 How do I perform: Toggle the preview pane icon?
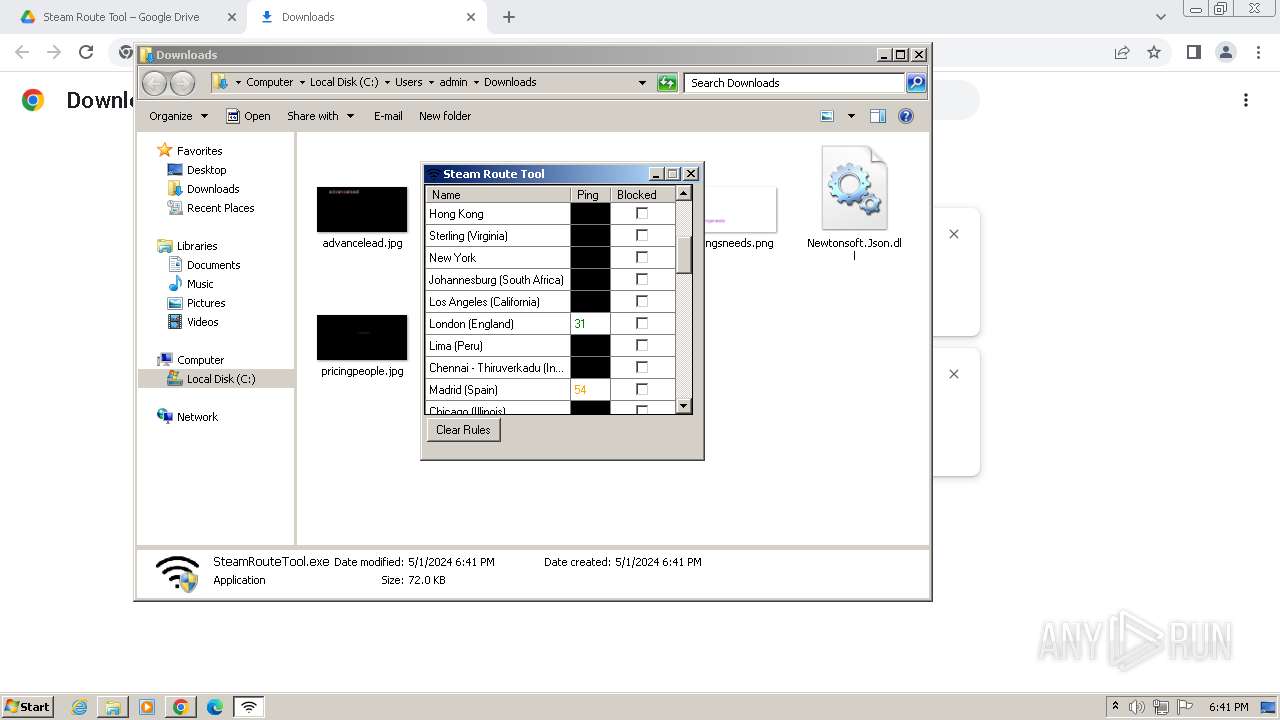pyautogui.click(x=878, y=116)
